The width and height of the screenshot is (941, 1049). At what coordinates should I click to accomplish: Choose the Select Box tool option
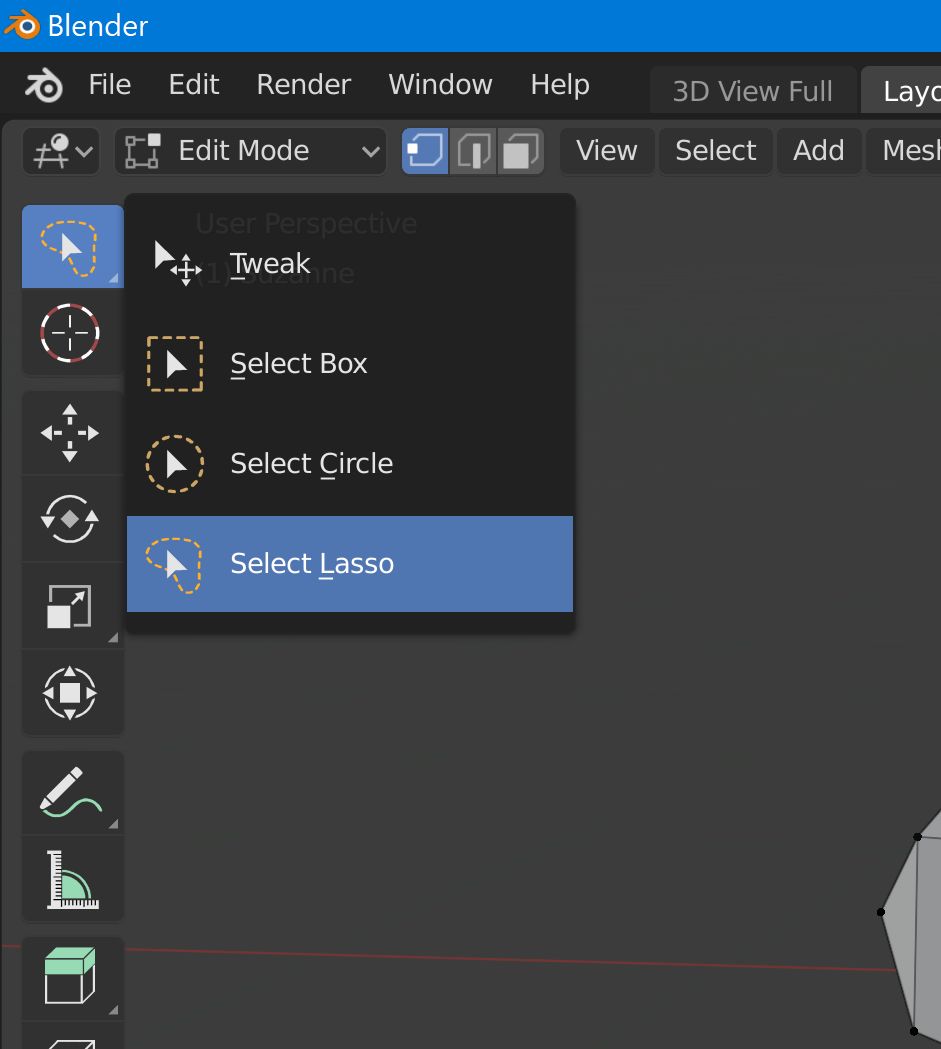(x=298, y=363)
